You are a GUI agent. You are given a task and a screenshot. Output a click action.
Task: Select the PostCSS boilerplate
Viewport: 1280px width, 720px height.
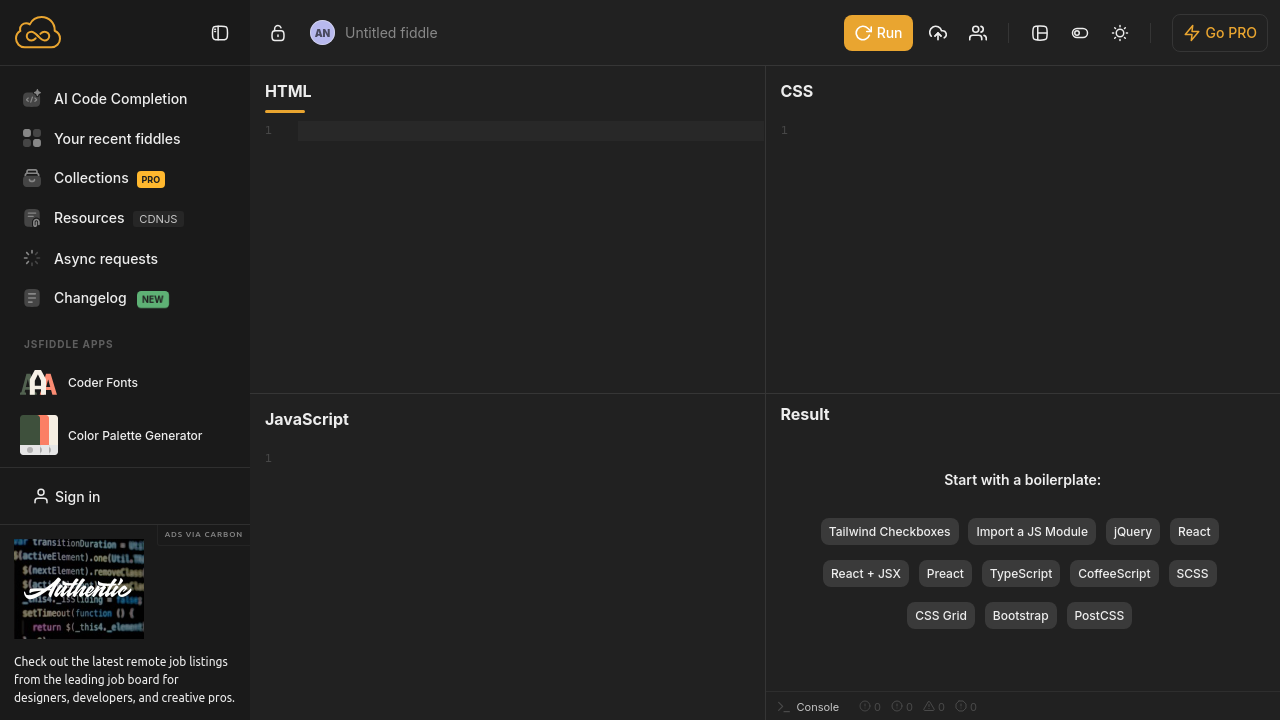[x=1099, y=616]
